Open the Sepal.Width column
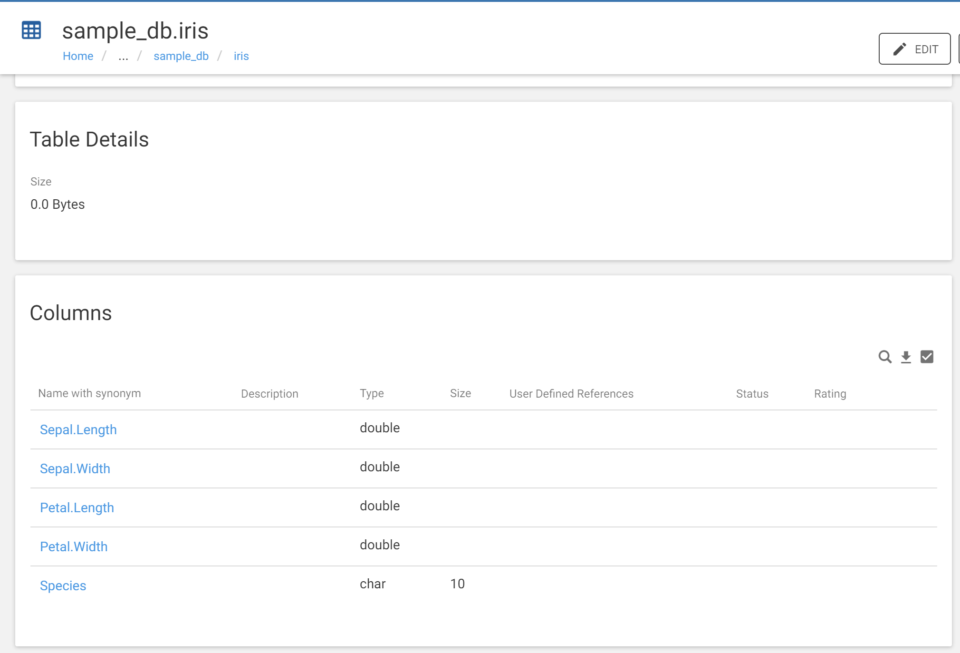Viewport: 960px width, 653px height. tap(75, 469)
